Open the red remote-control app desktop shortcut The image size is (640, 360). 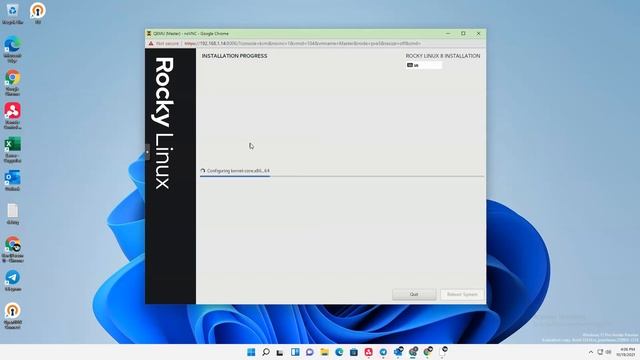13,116
